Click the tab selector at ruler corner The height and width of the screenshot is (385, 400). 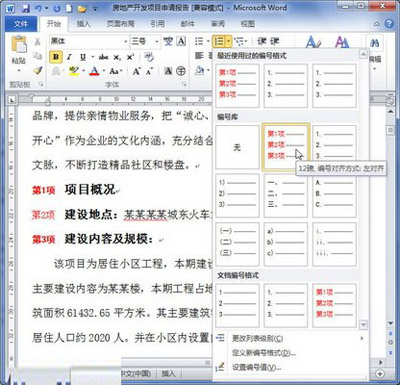pyautogui.click(x=12, y=99)
